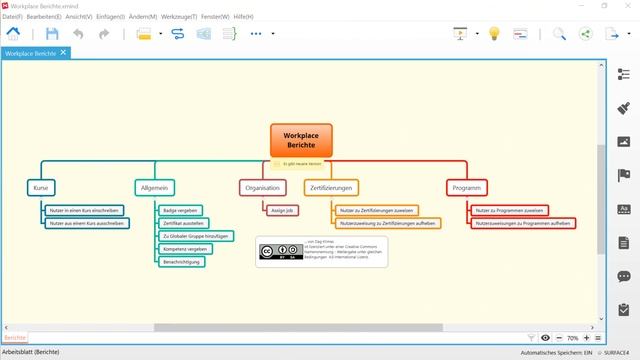Export the map with the export icon
The image size is (640, 360).
click(x=612, y=34)
